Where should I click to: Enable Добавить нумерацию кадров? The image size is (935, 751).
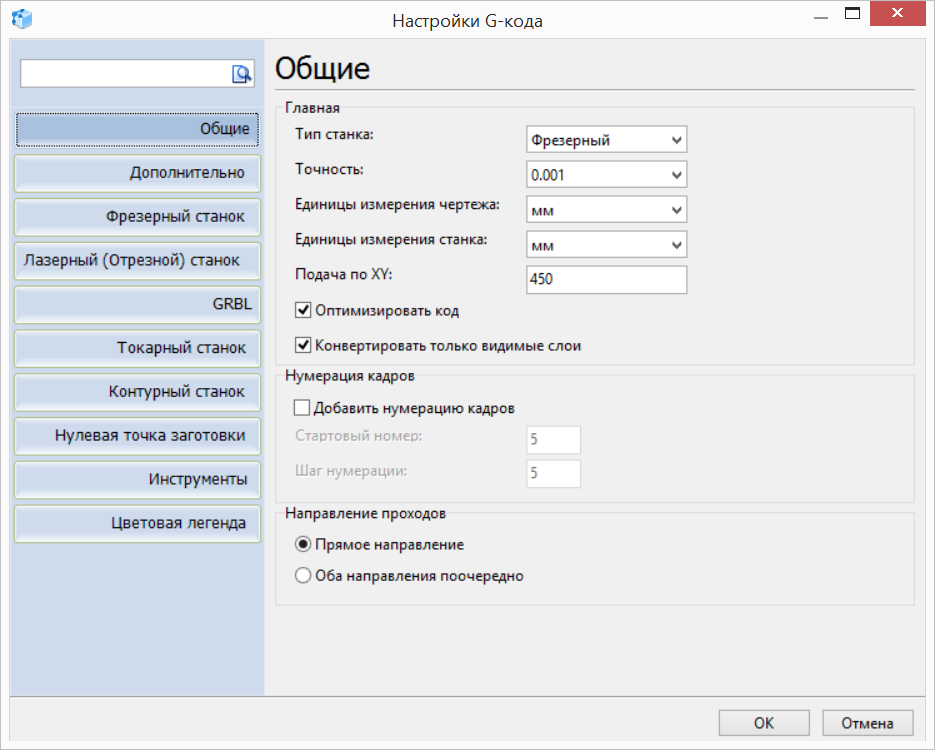point(303,407)
